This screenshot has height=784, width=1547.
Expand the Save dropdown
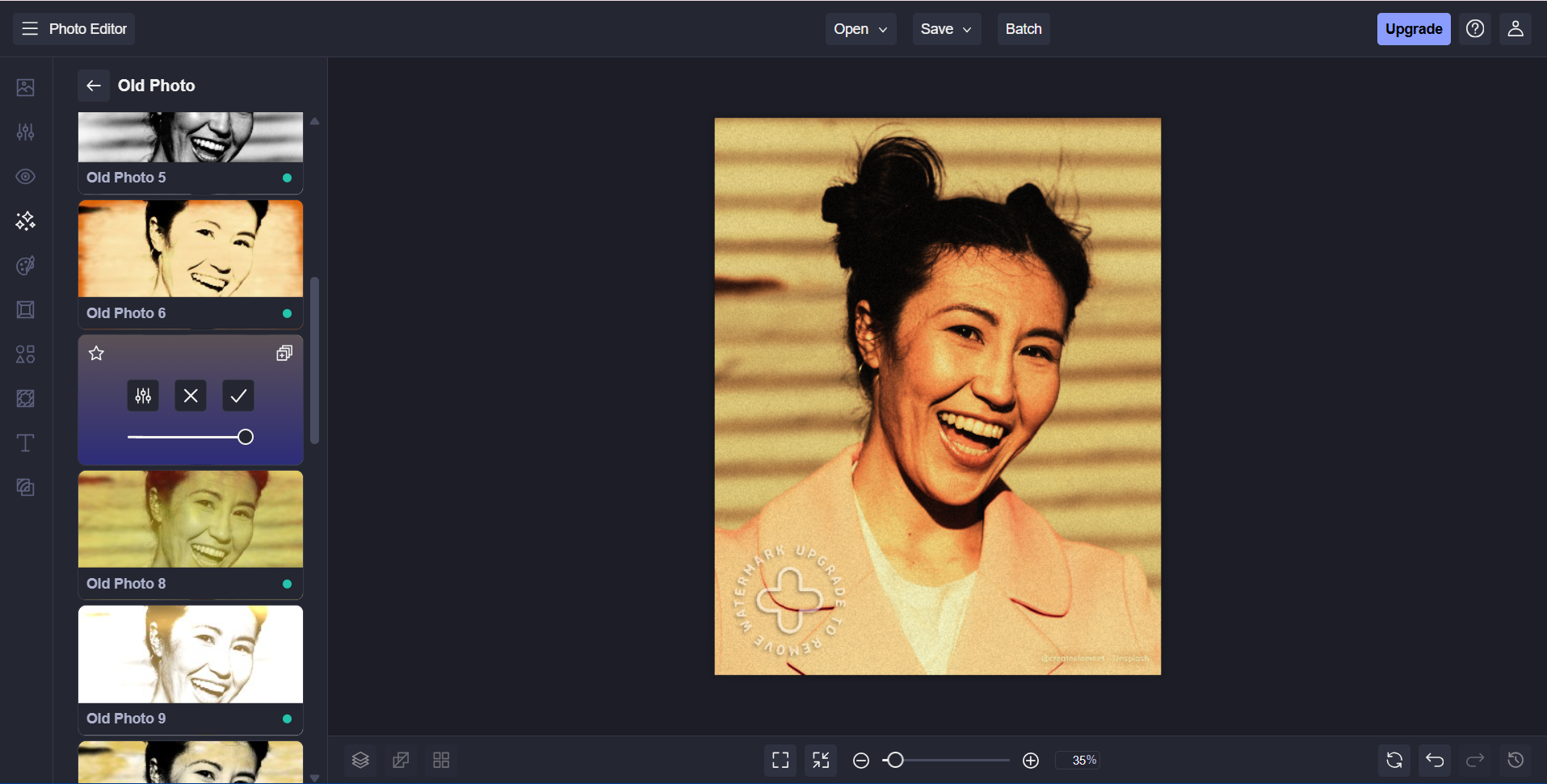[945, 28]
